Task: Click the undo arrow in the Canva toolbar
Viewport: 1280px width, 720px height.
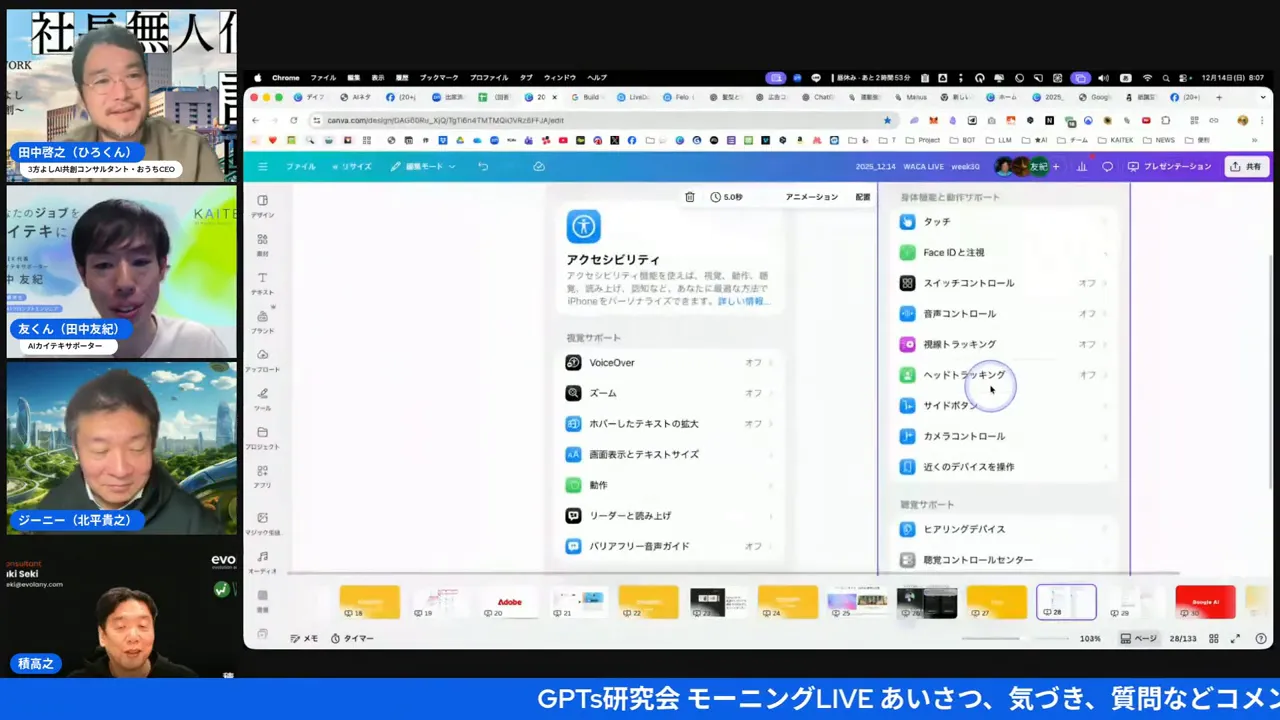Action: pos(483,166)
